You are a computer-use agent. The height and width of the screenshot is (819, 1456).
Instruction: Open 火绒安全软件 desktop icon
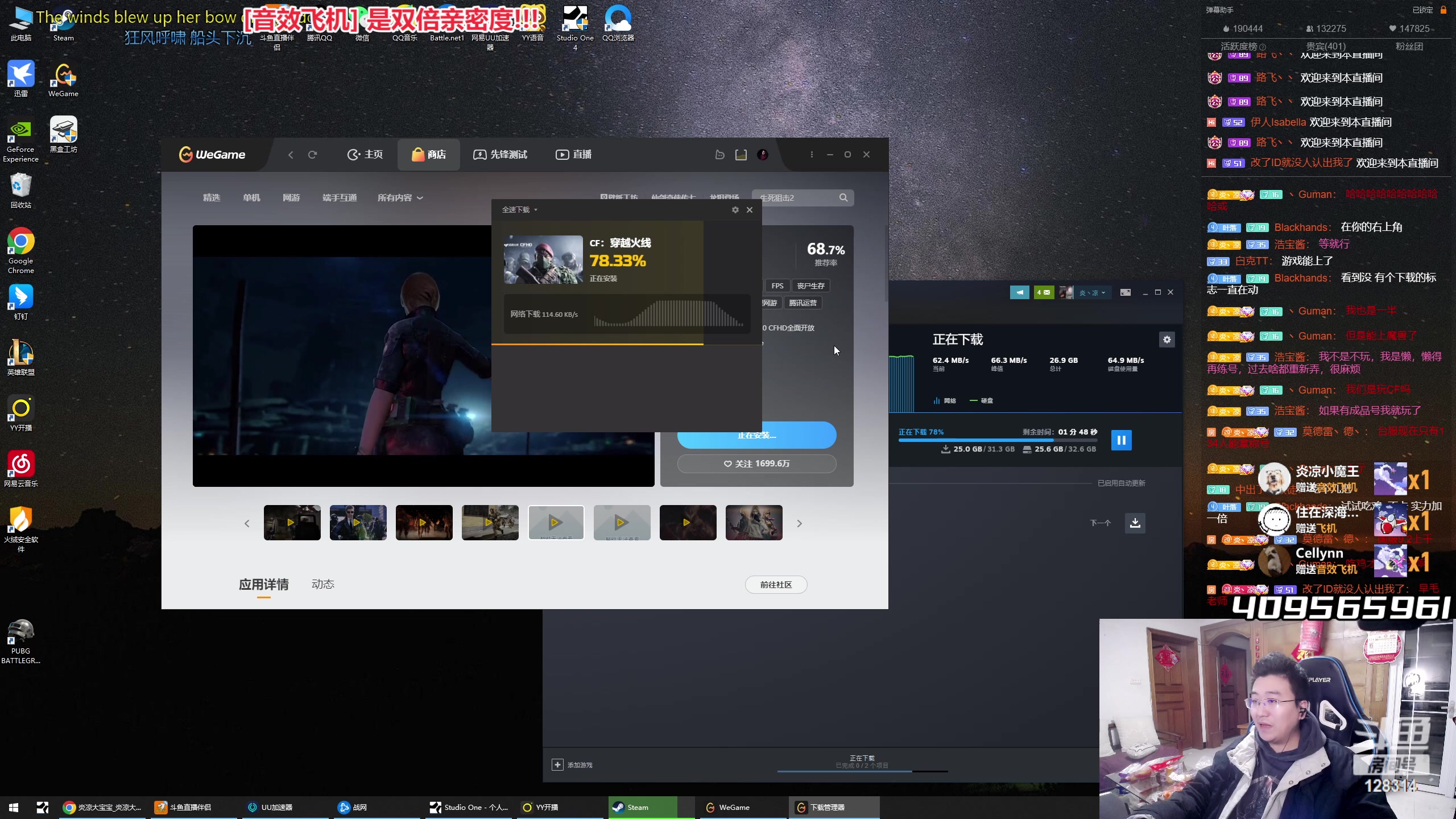point(21,529)
